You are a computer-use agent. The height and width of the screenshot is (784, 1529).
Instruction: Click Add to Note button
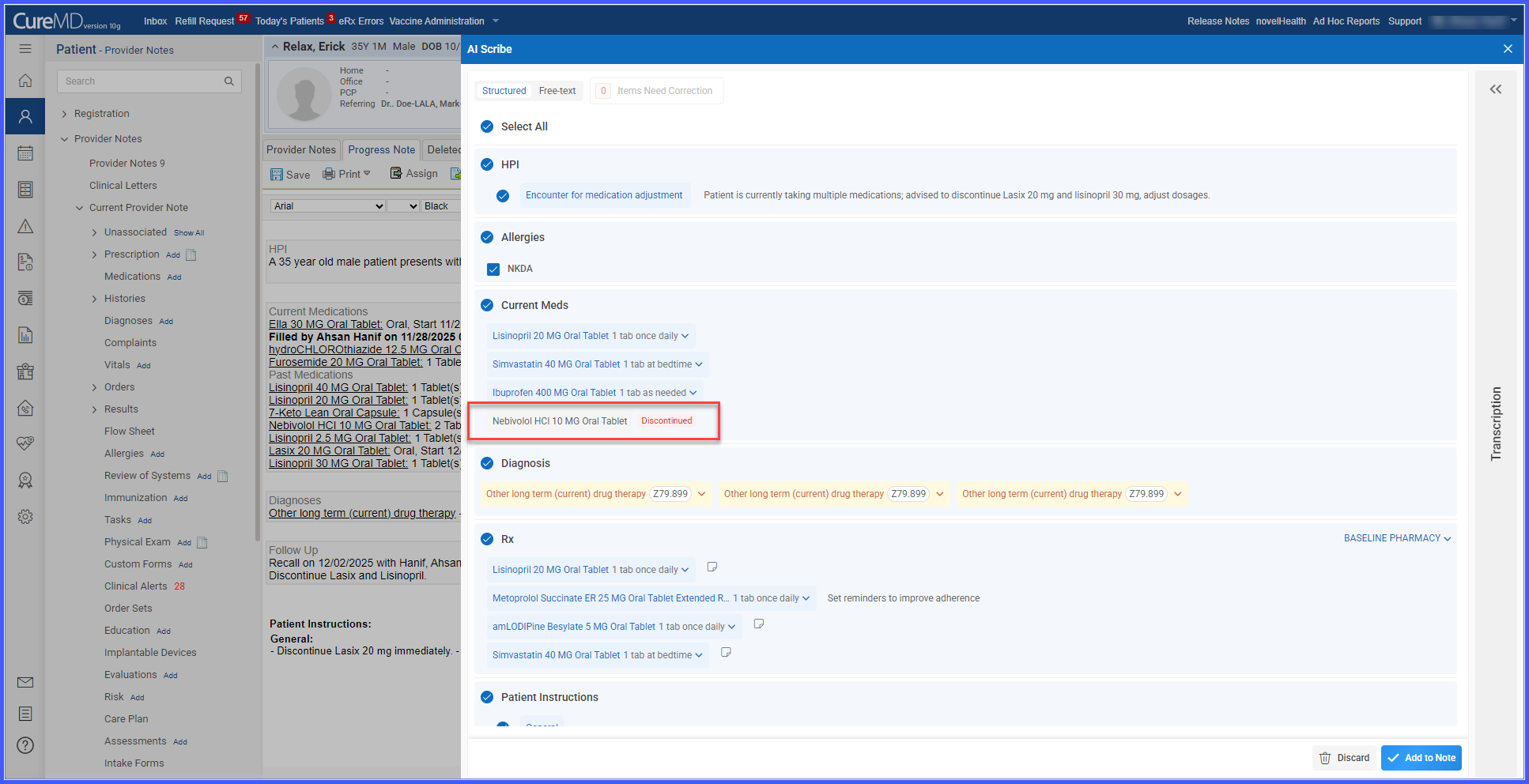1421,758
